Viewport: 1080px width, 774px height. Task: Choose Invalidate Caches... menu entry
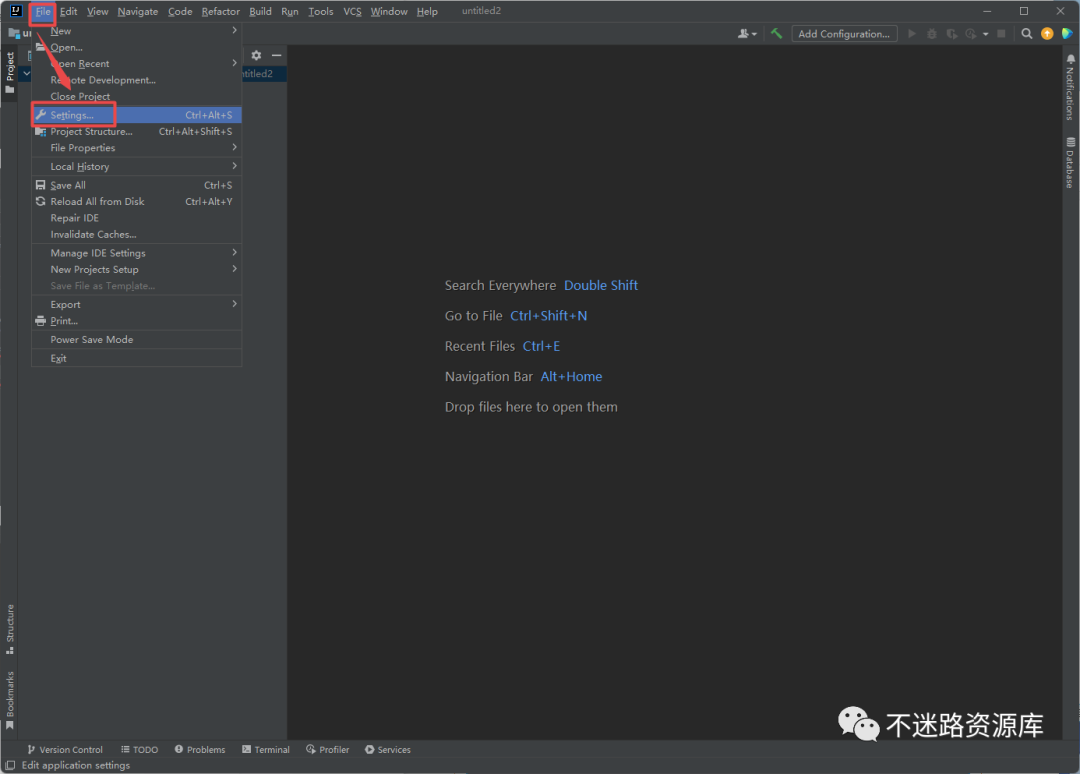pyautogui.click(x=93, y=234)
